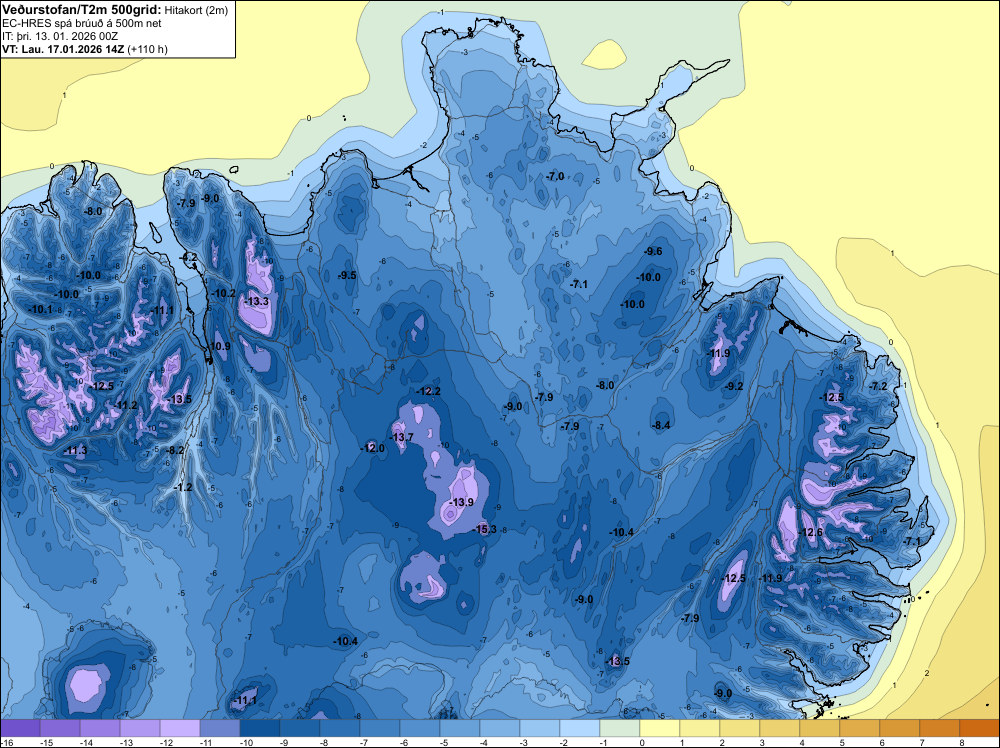Click the -13.9 temperature value
The image size is (1000, 748).
click(x=461, y=502)
